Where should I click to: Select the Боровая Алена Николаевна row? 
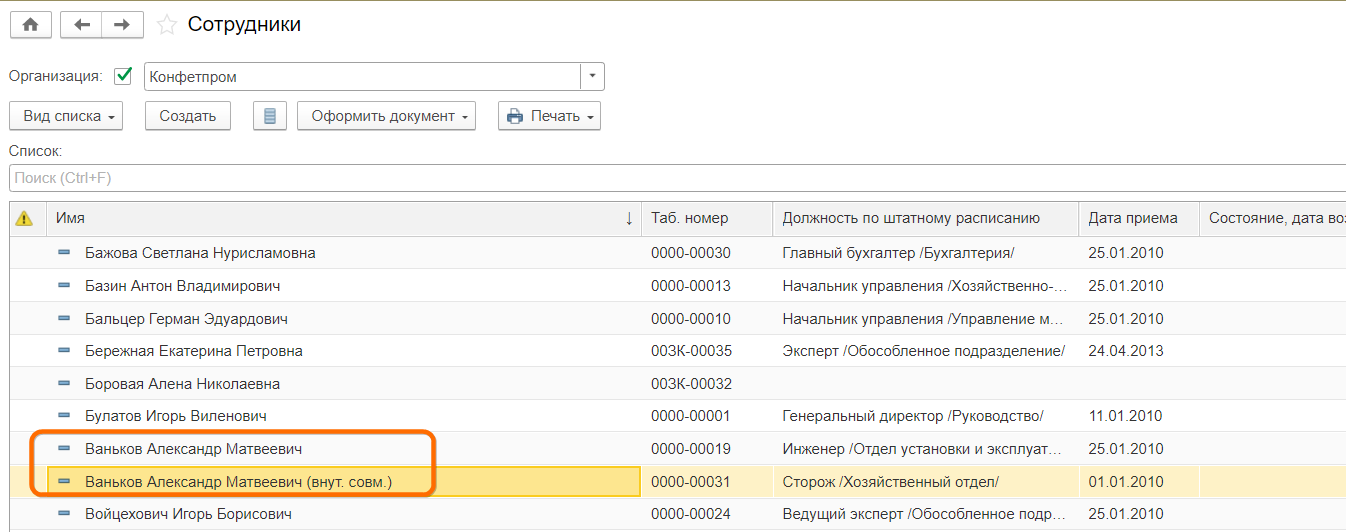(182, 384)
